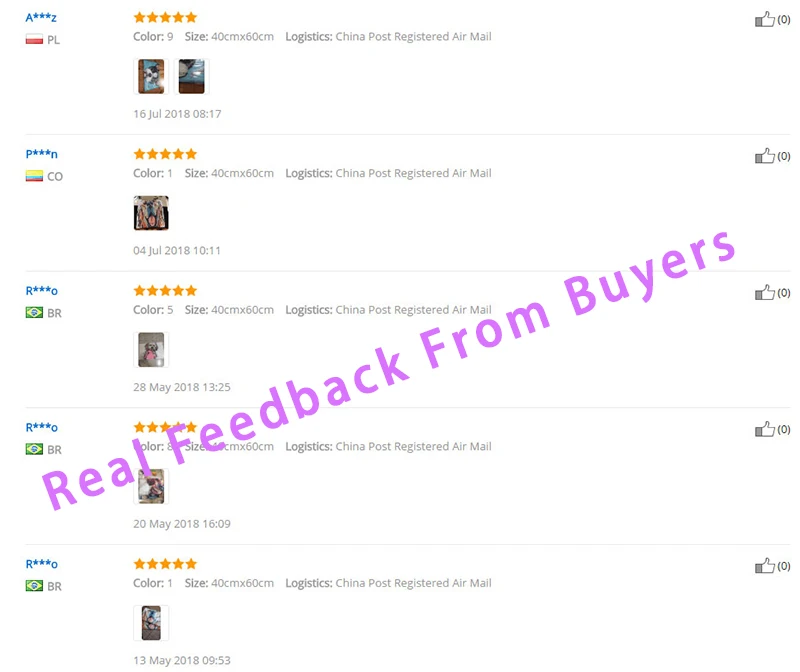Click five-star rating of A***z review

pyautogui.click(x=165, y=17)
